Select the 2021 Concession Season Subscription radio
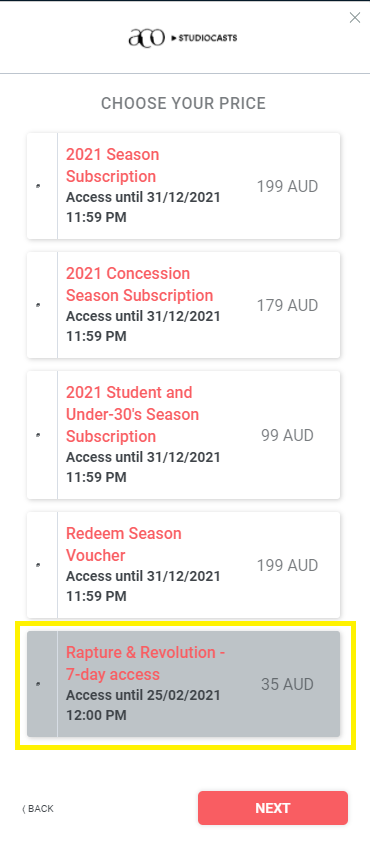This screenshot has width=370, height=847. [x=38, y=305]
